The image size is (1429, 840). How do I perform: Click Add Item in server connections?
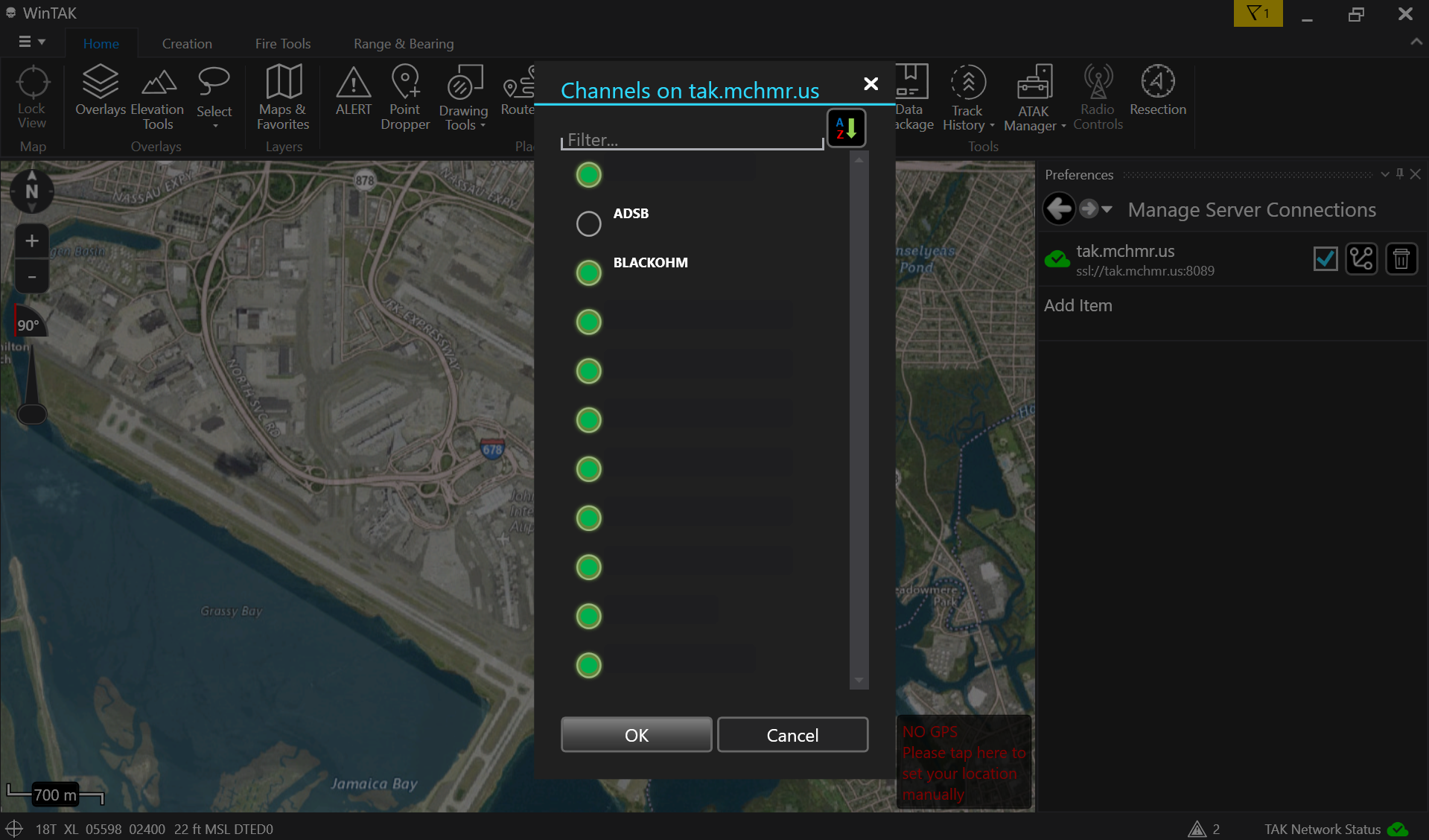point(1078,305)
